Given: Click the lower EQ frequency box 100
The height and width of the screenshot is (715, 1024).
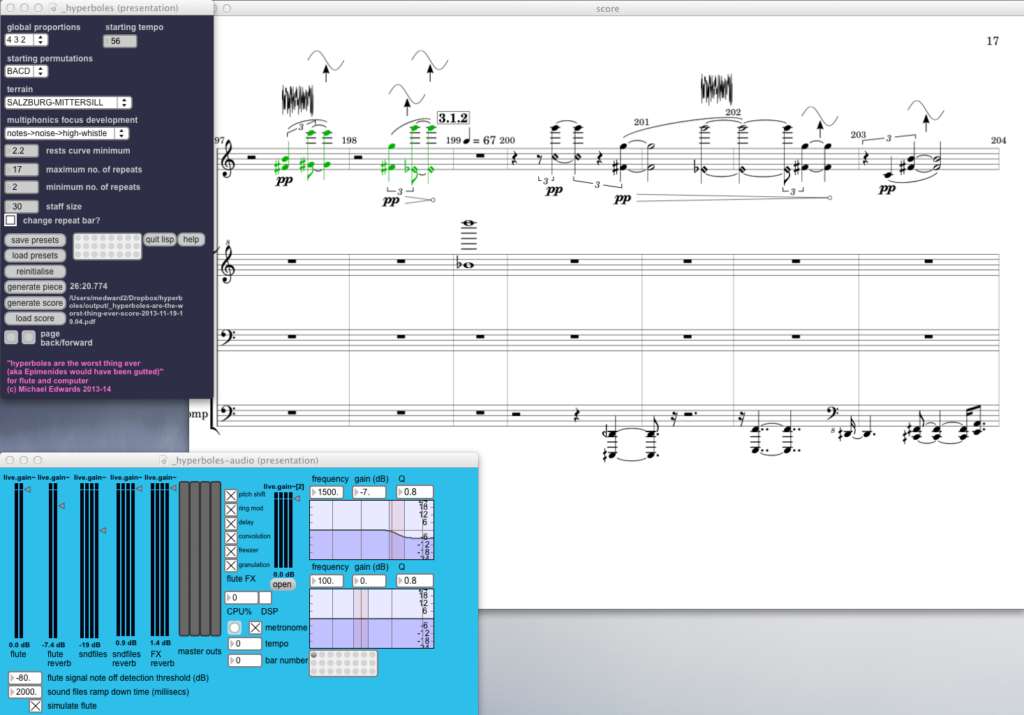Looking at the screenshot, I should (327, 580).
